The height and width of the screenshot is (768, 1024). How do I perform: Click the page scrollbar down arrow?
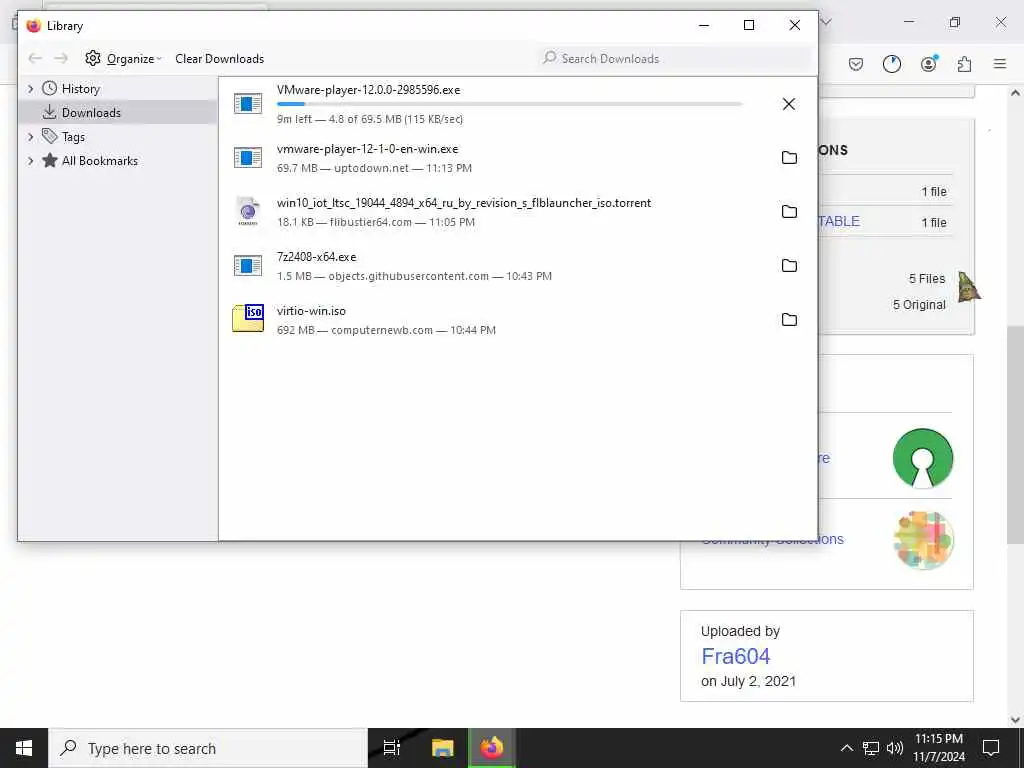[1015, 720]
